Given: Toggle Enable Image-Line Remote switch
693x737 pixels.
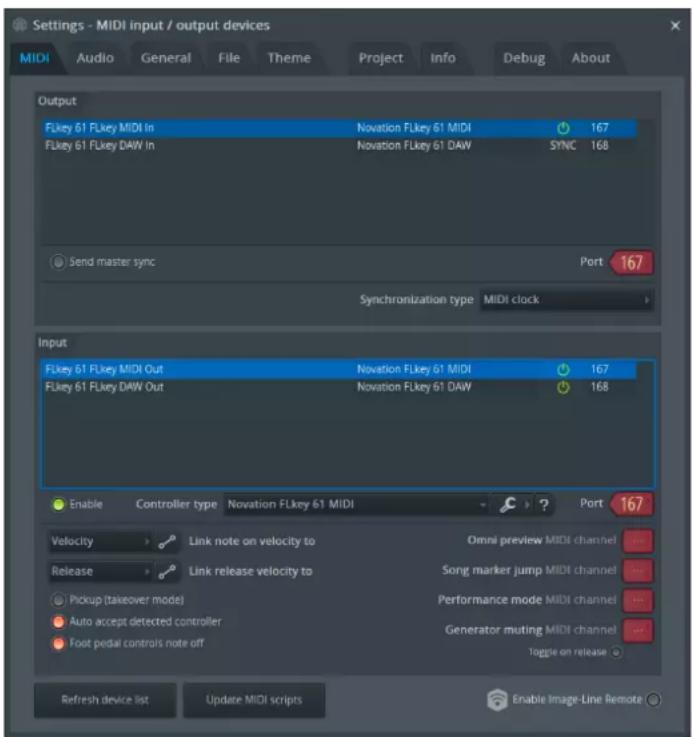Looking at the screenshot, I should point(654,700).
